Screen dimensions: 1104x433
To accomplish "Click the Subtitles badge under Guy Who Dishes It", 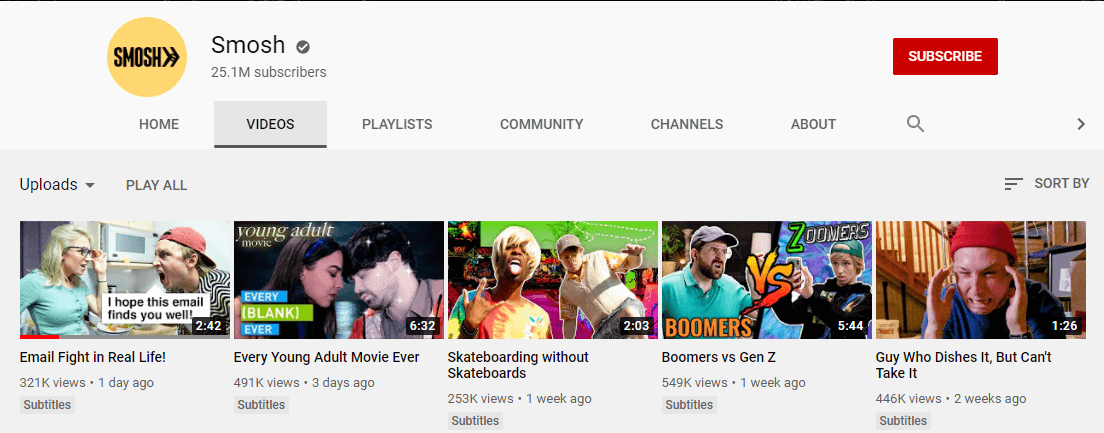I will coord(903,421).
